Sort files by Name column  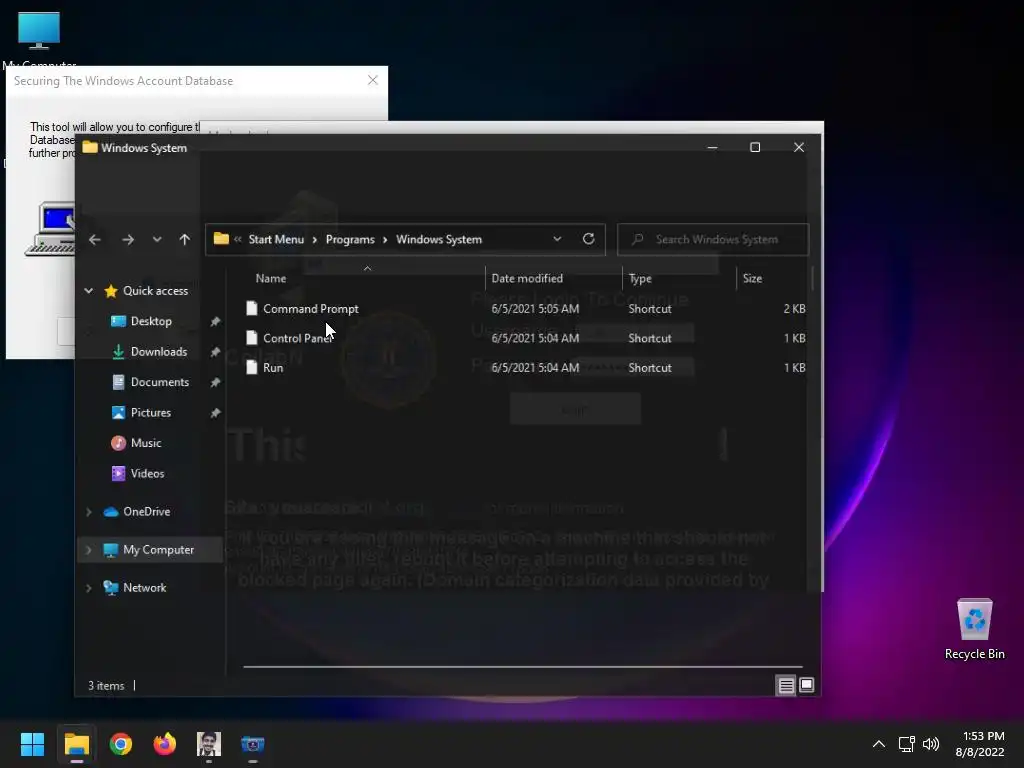(271, 278)
